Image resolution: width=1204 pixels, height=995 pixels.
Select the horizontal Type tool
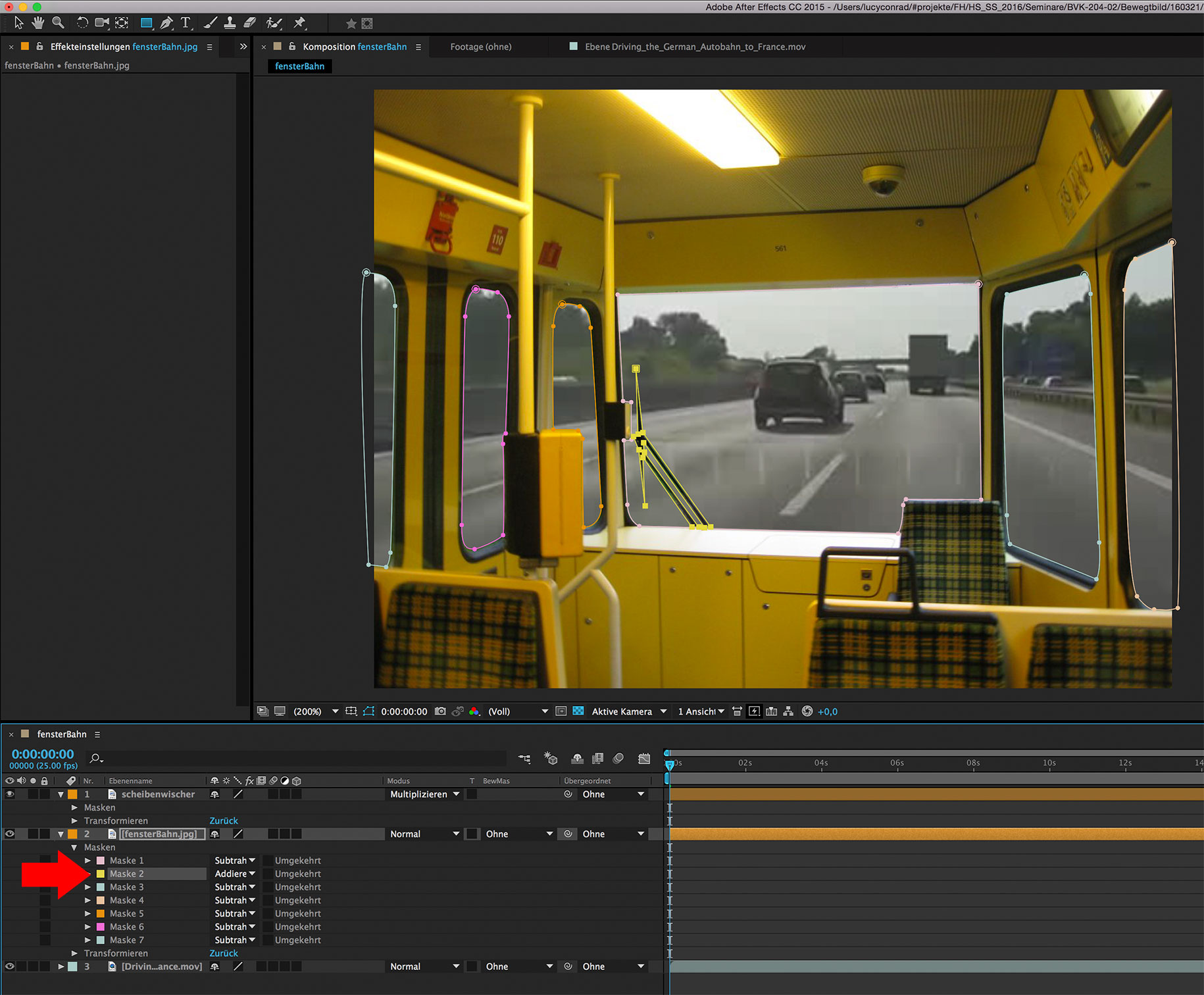[186, 23]
